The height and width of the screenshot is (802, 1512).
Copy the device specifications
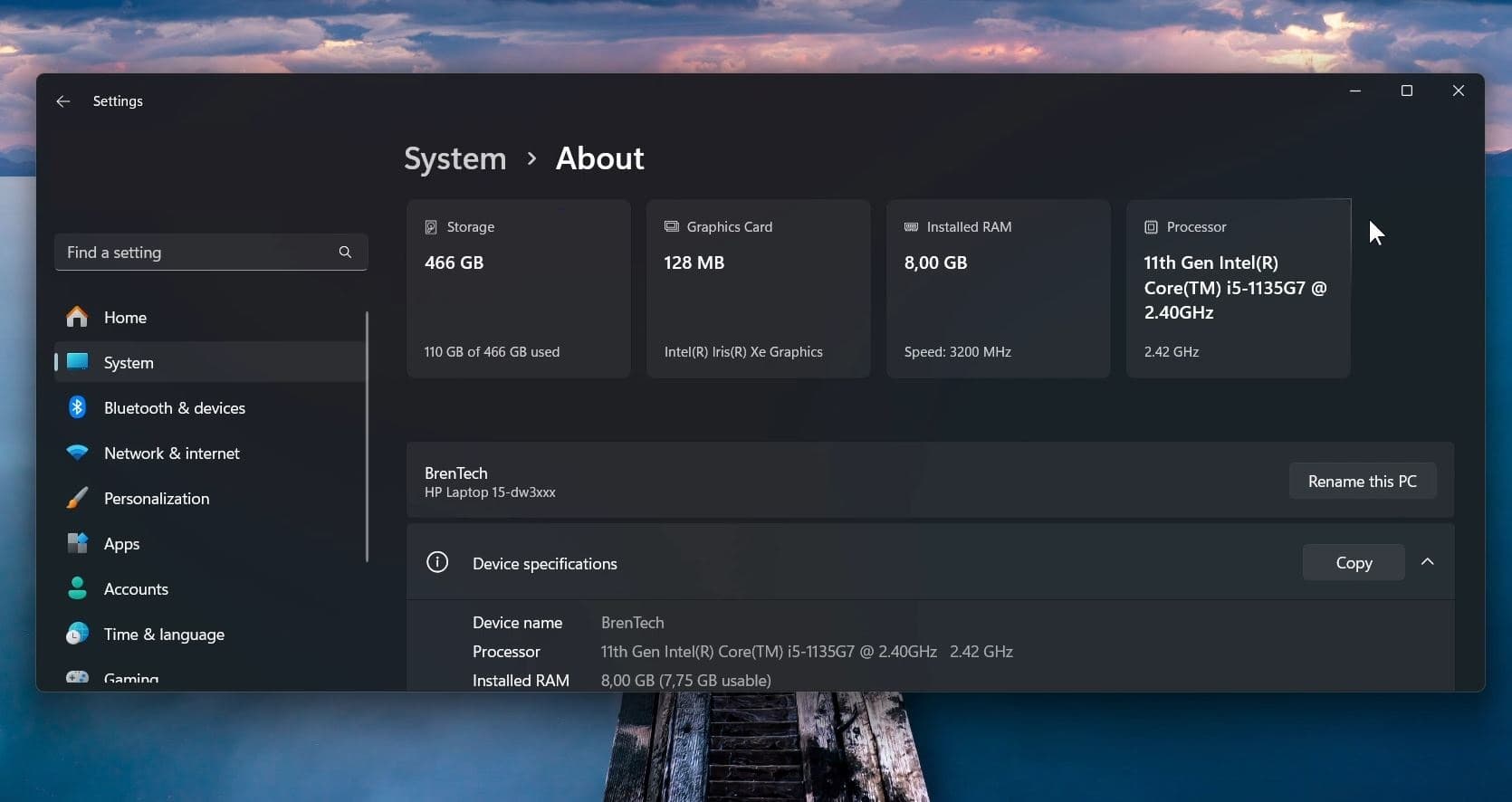1354,563
